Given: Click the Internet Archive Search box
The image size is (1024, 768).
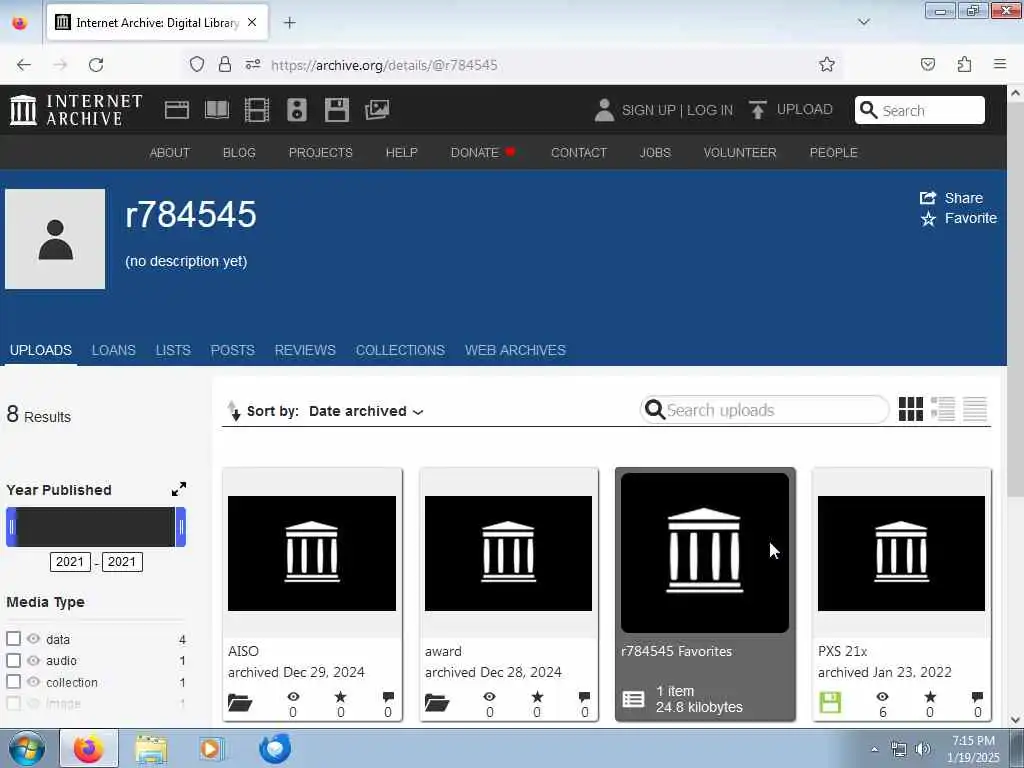Looking at the screenshot, I should pyautogui.click(x=920, y=110).
